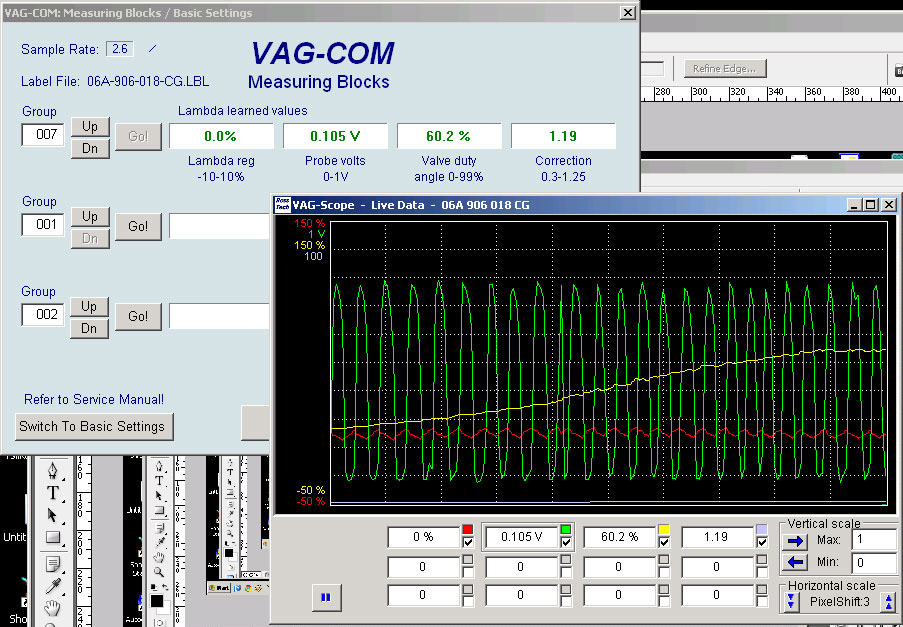Uncheck the green 0.105 V trace checkbox
903x627 pixels.
pyautogui.click(x=566, y=542)
